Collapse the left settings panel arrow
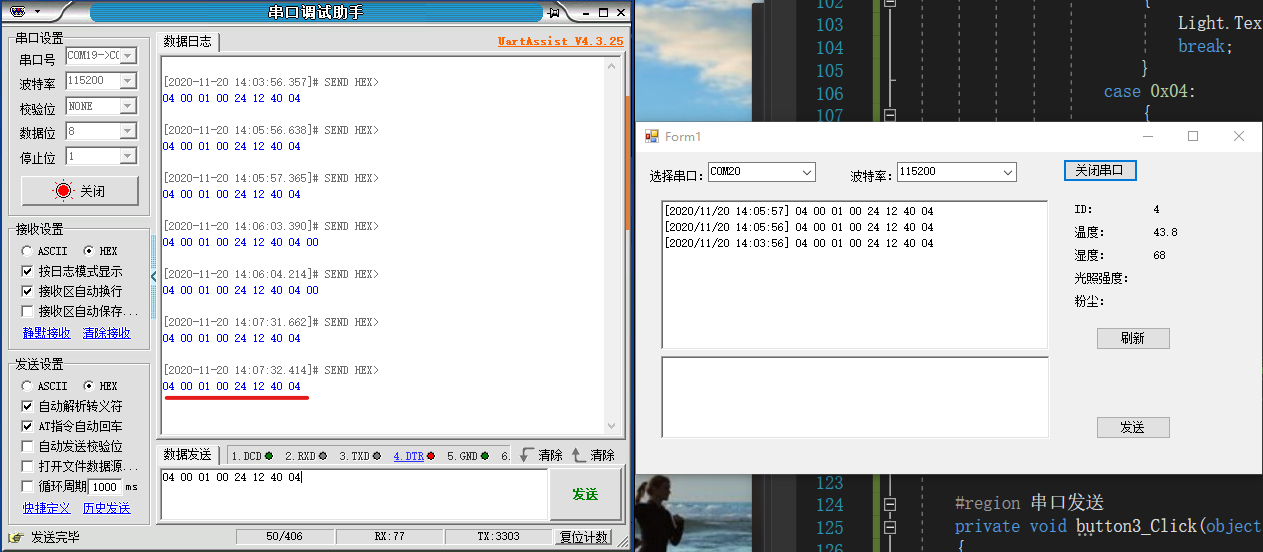This screenshot has width=1263, height=552. pos(153,275)
